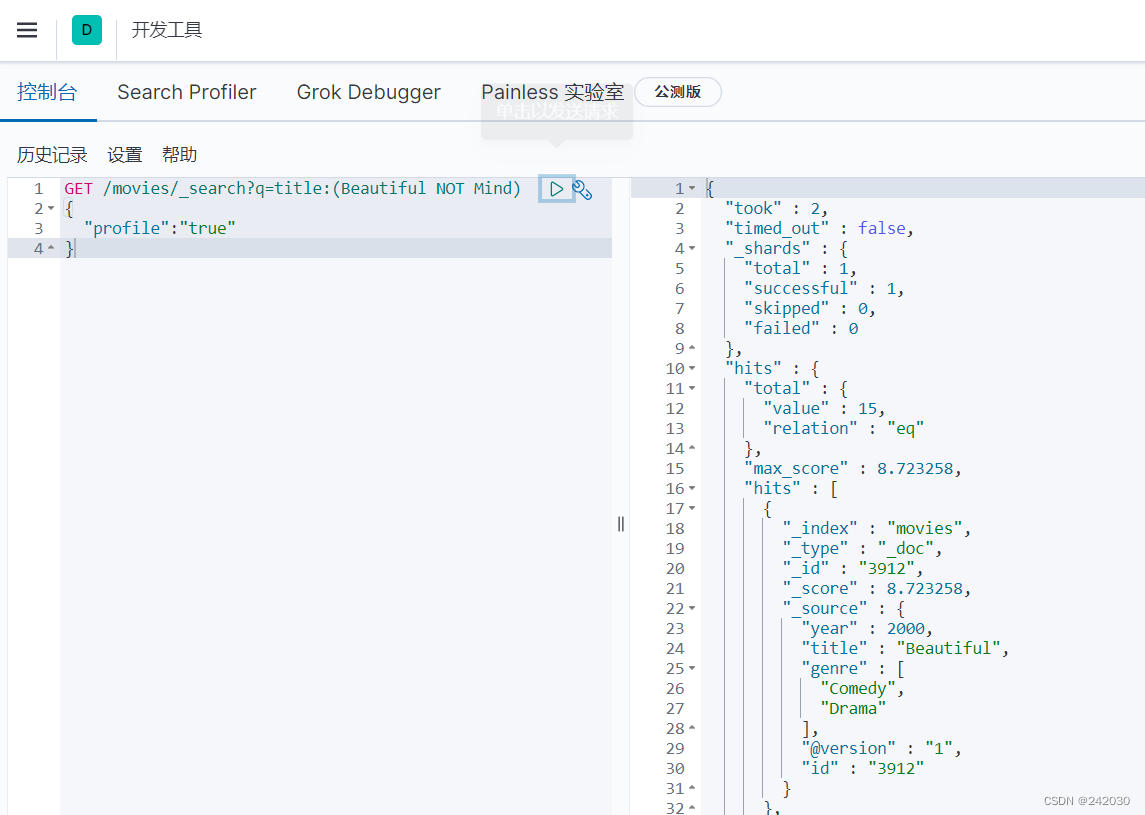Click the "@version" : "1" line

coord(881,749)
